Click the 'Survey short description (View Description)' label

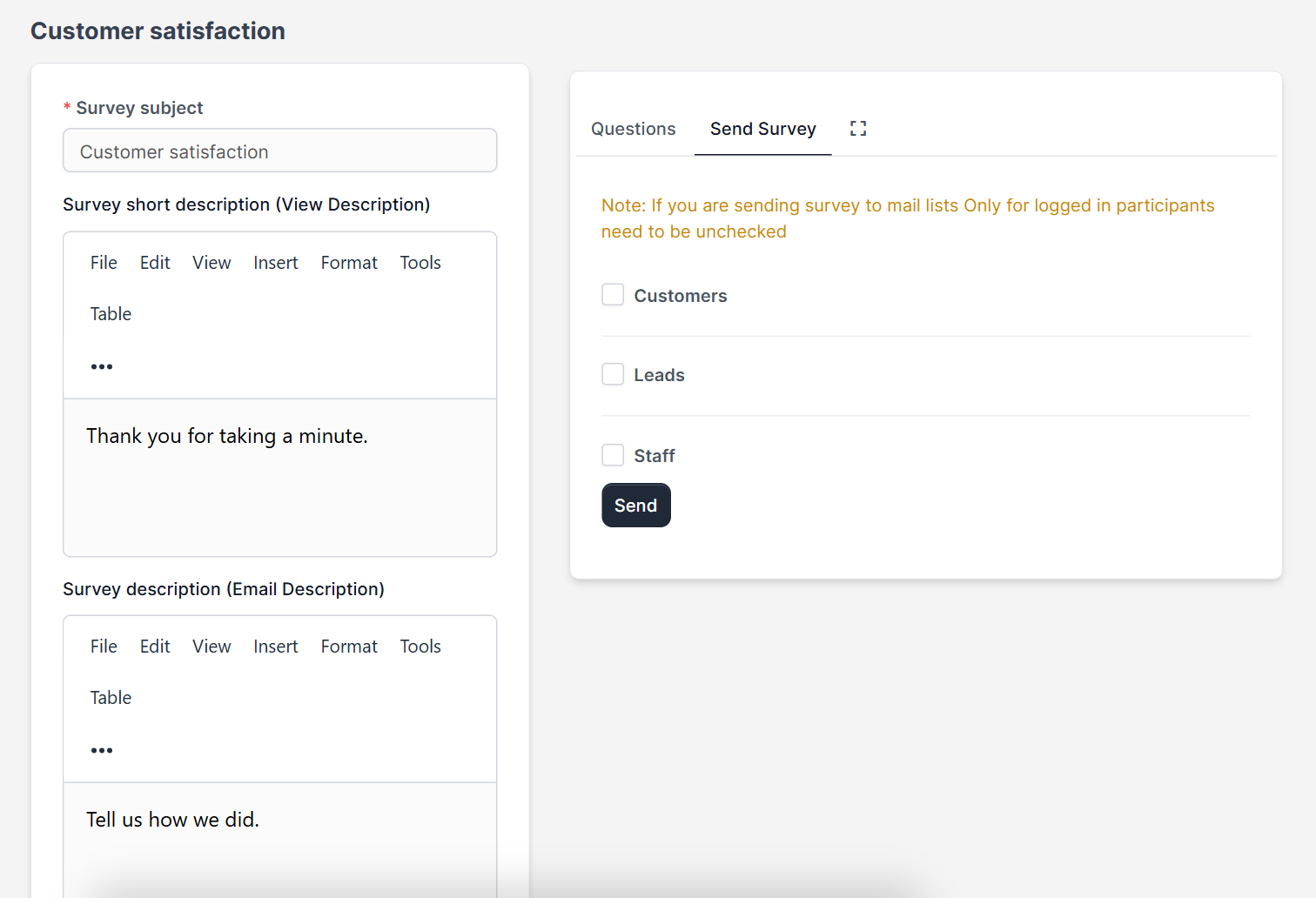click(x=246, y=204)
